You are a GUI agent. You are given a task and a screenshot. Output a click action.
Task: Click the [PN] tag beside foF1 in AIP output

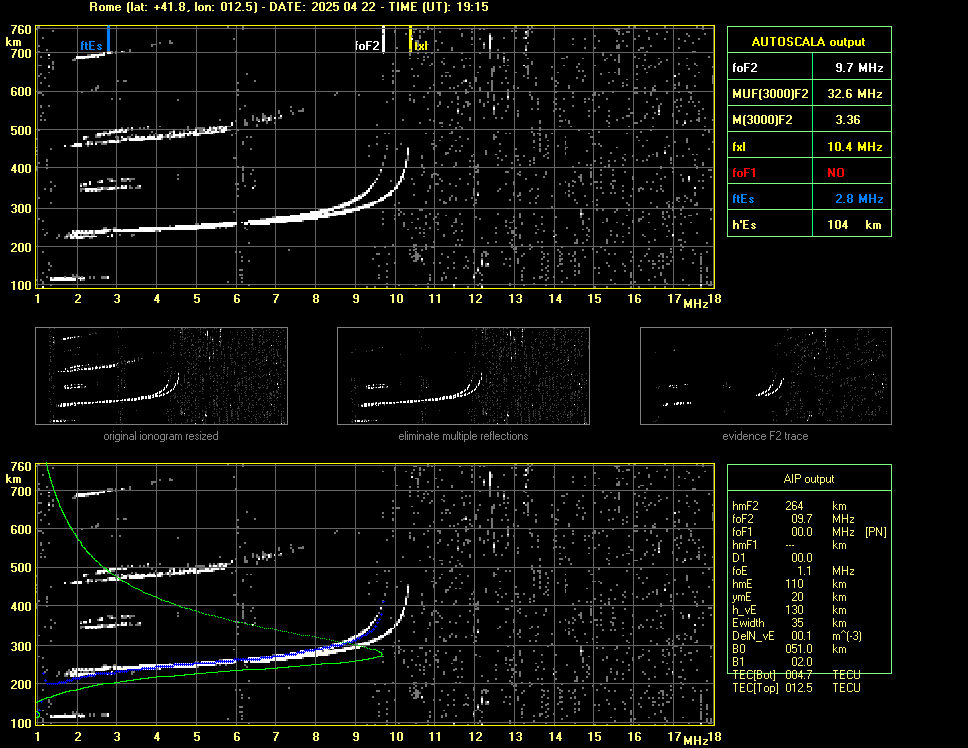coord(875,532)
